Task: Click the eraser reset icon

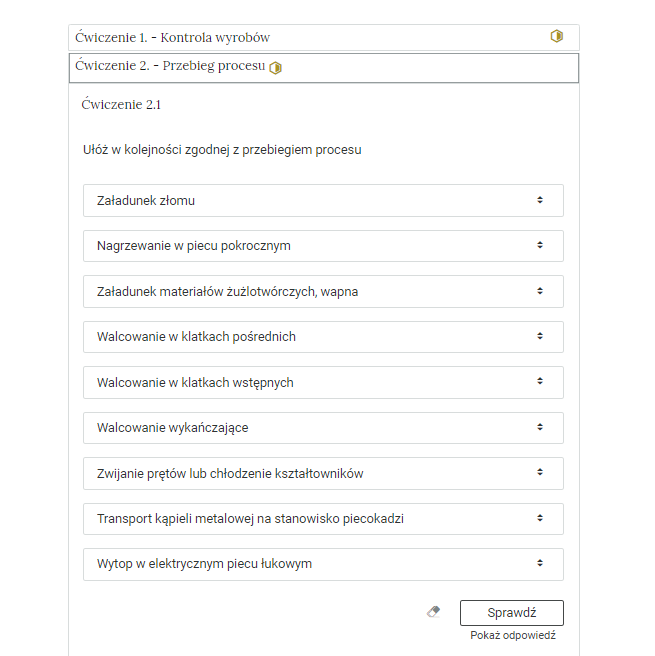Action: click(433, 612)
